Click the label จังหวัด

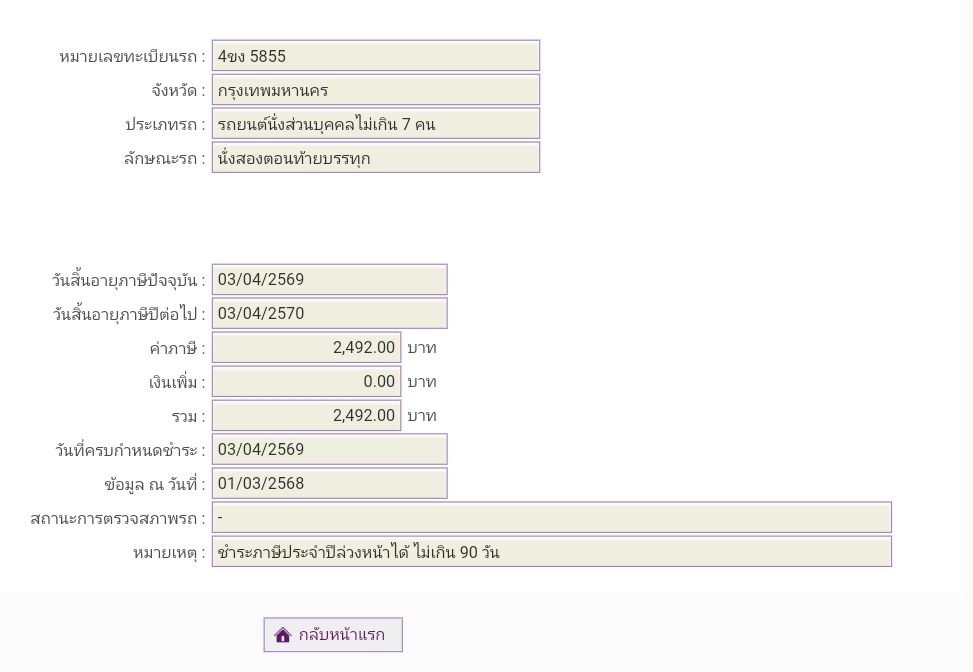click(178, 91)
